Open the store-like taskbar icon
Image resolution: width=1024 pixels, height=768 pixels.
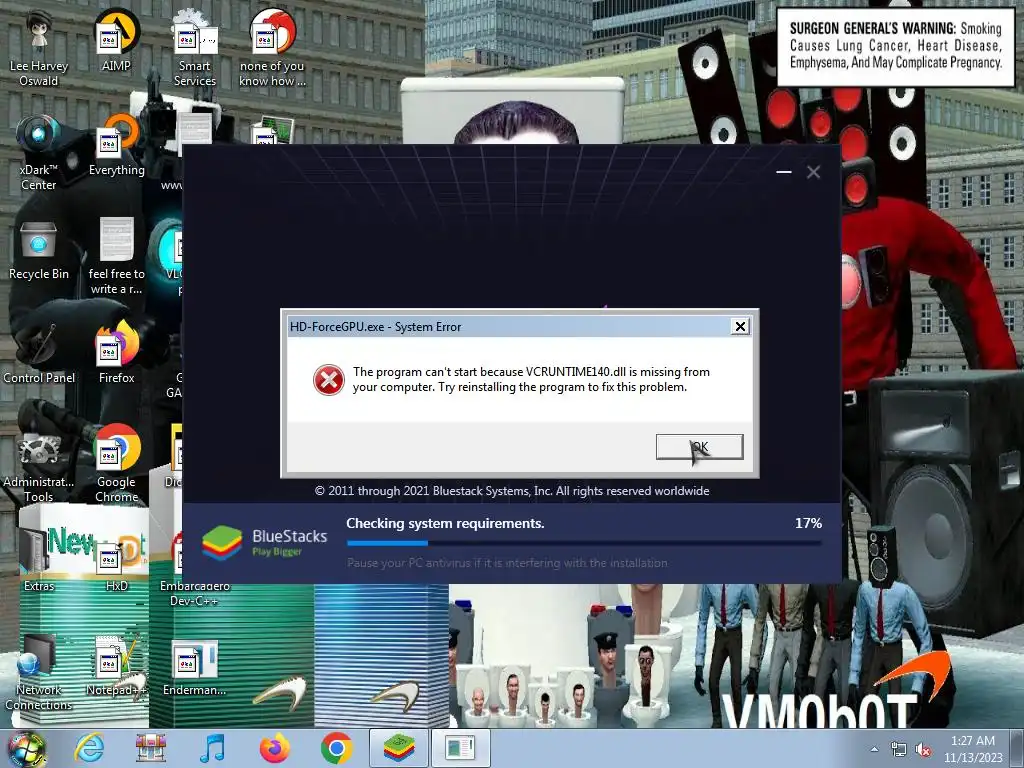[150, 748]
